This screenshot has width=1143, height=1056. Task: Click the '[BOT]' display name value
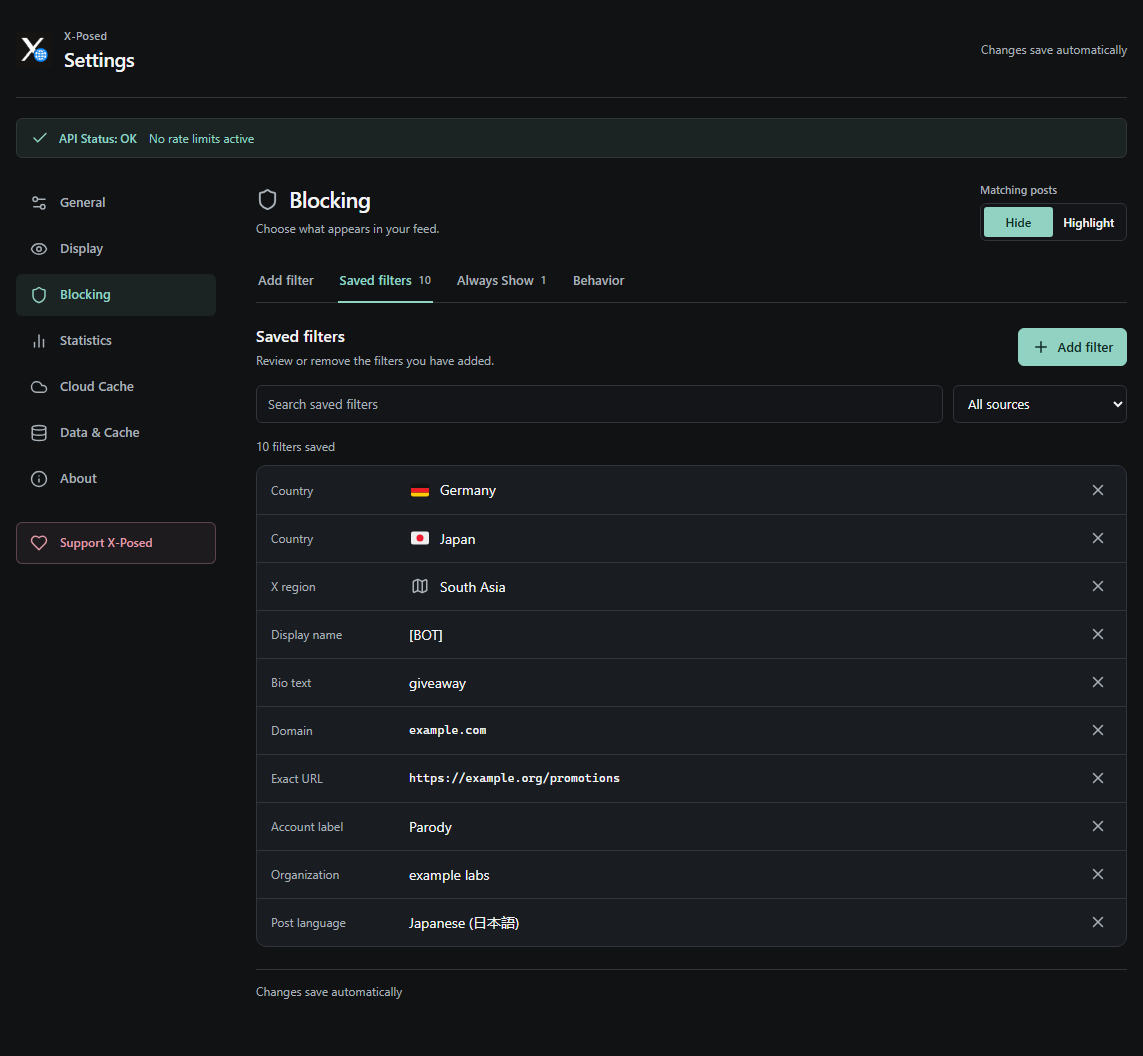click(426, 635)
